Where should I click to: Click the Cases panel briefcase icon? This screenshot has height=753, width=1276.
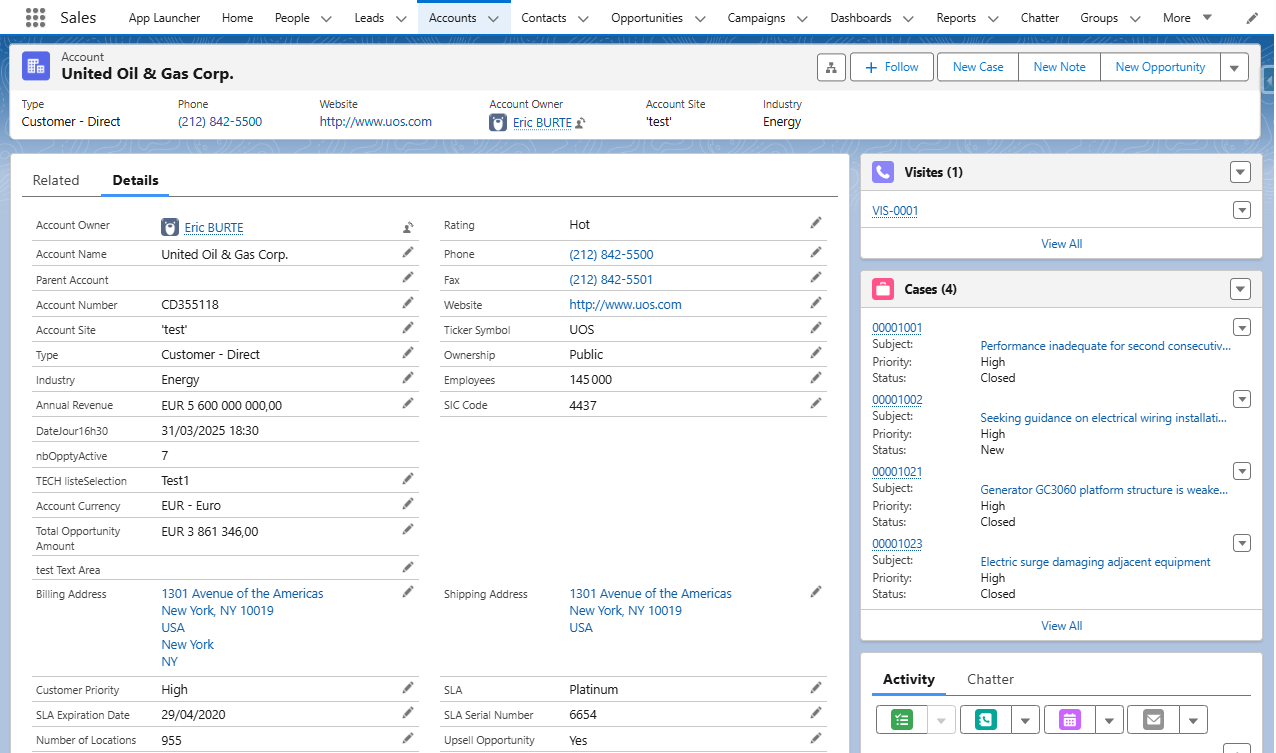(x=883, y=289)
